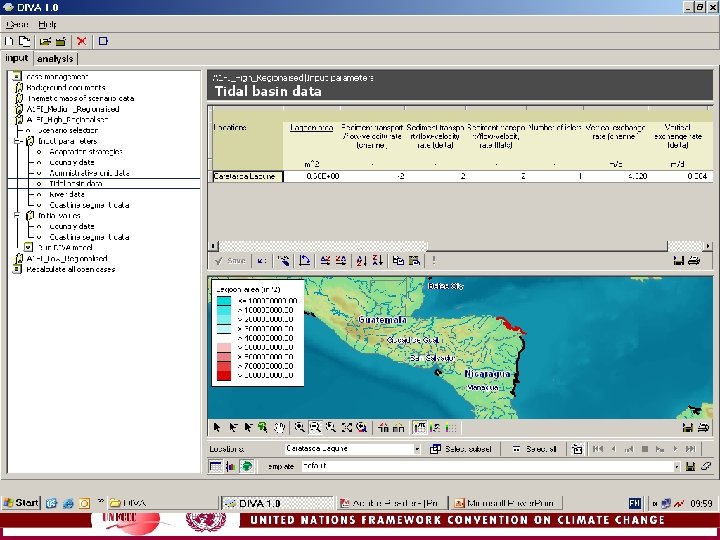Click the sort ascending icon in table toolbar
Image resolution: width=720 pixels, height=540 pixels.
tap(360, 260)
